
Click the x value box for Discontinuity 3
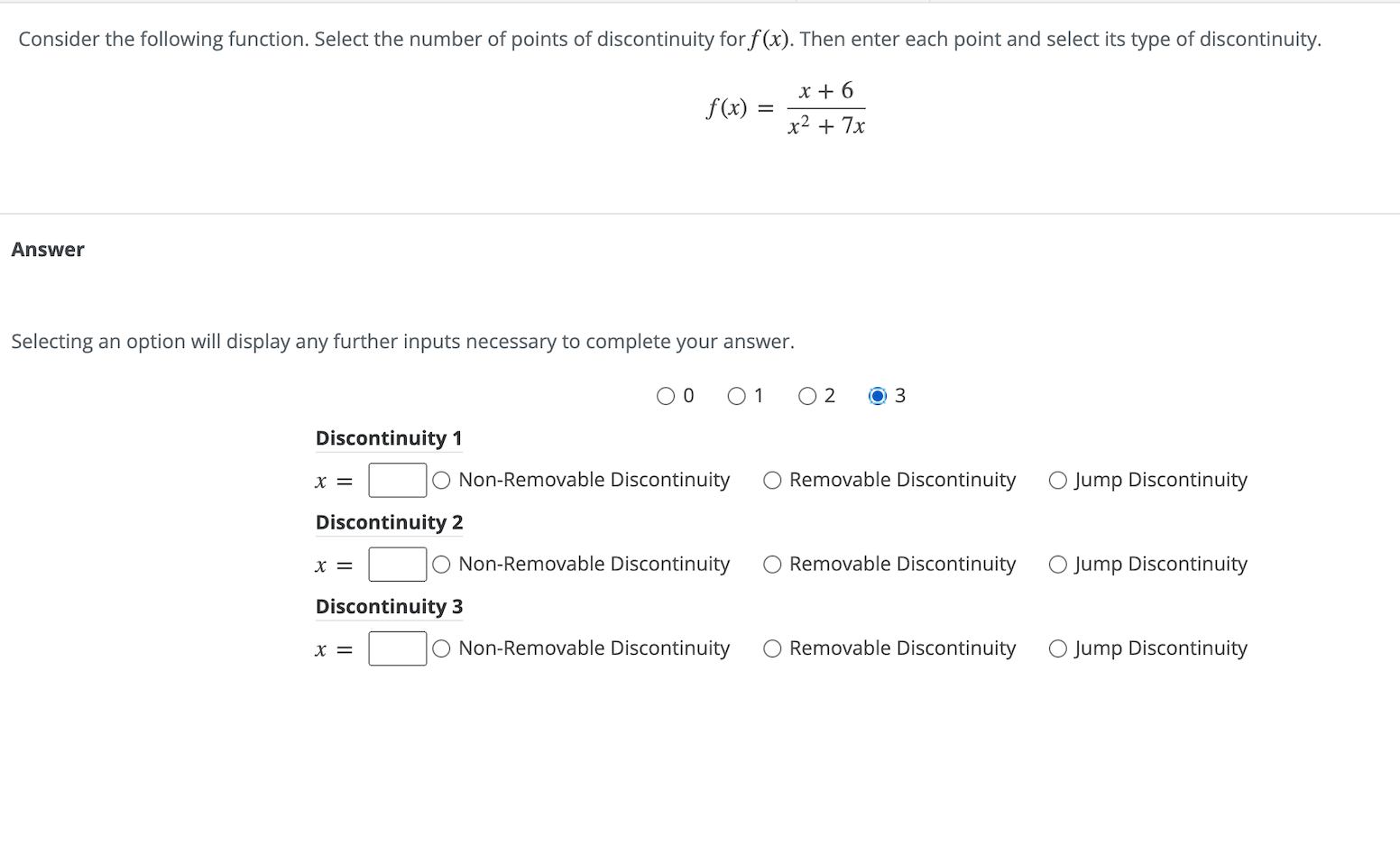397,648
